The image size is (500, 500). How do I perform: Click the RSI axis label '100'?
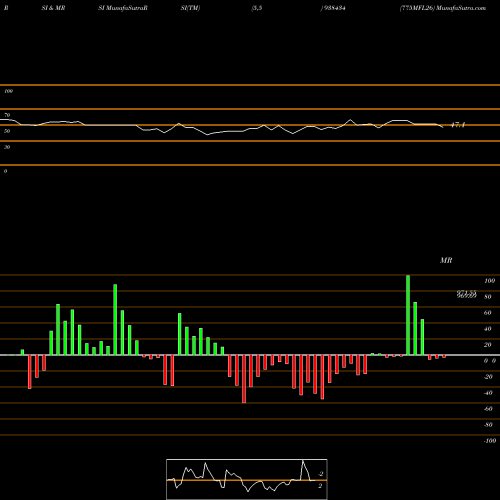pyautogui.click(x=8, y=91)
